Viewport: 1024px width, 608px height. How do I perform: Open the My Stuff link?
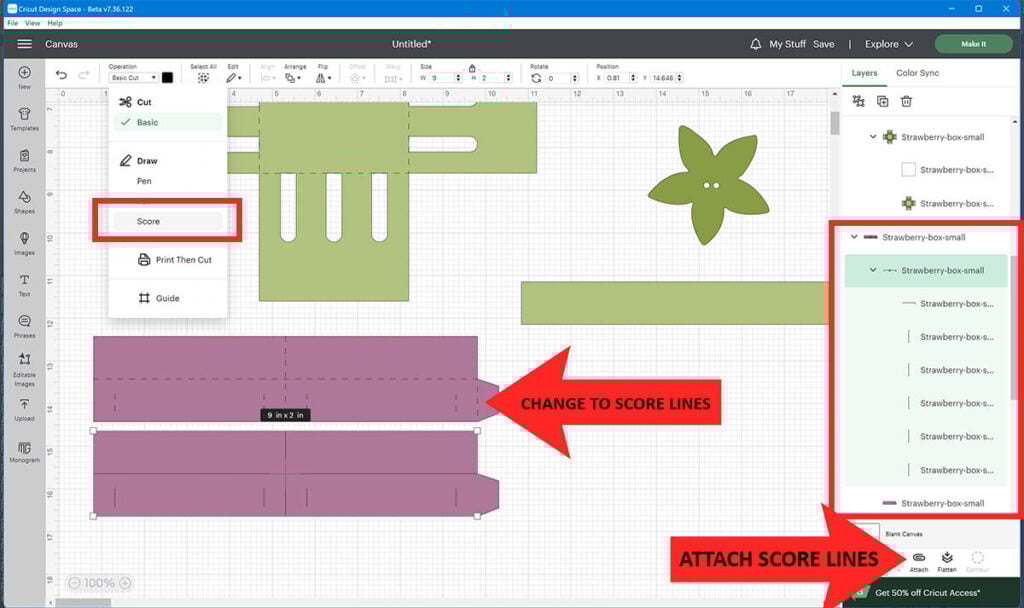787,44
